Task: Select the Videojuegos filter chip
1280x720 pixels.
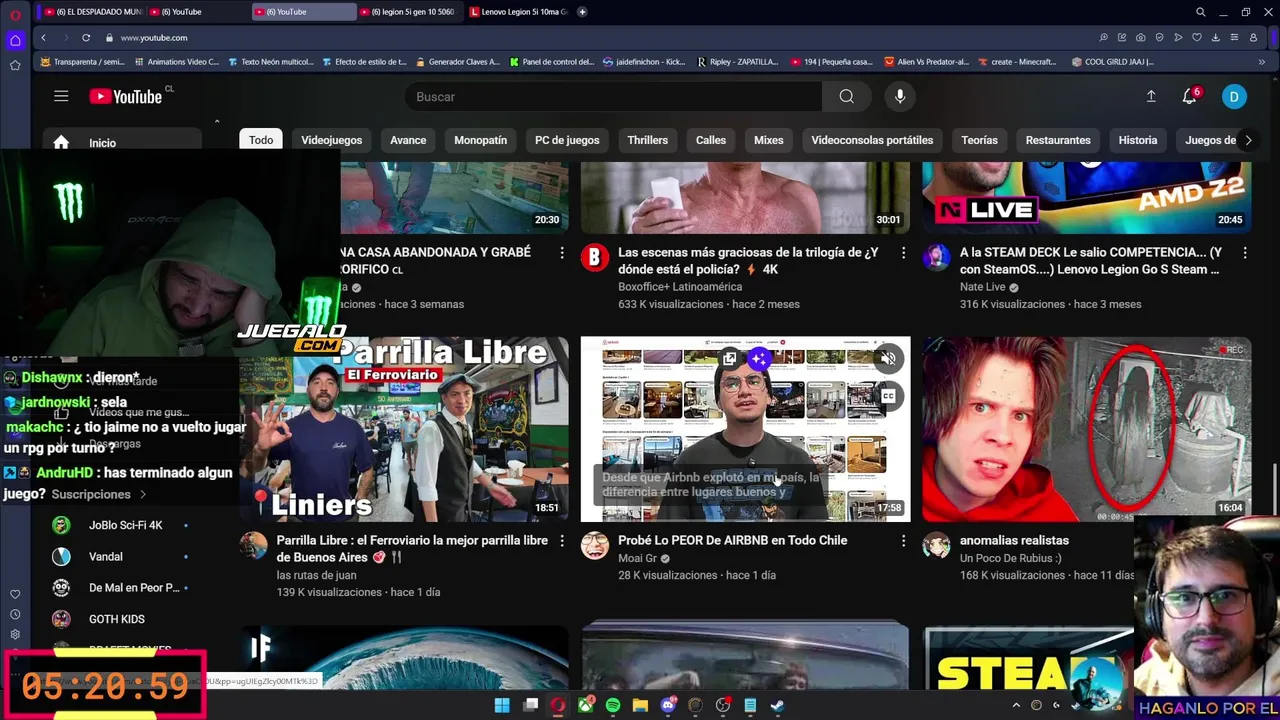Action: click(332, 140)
